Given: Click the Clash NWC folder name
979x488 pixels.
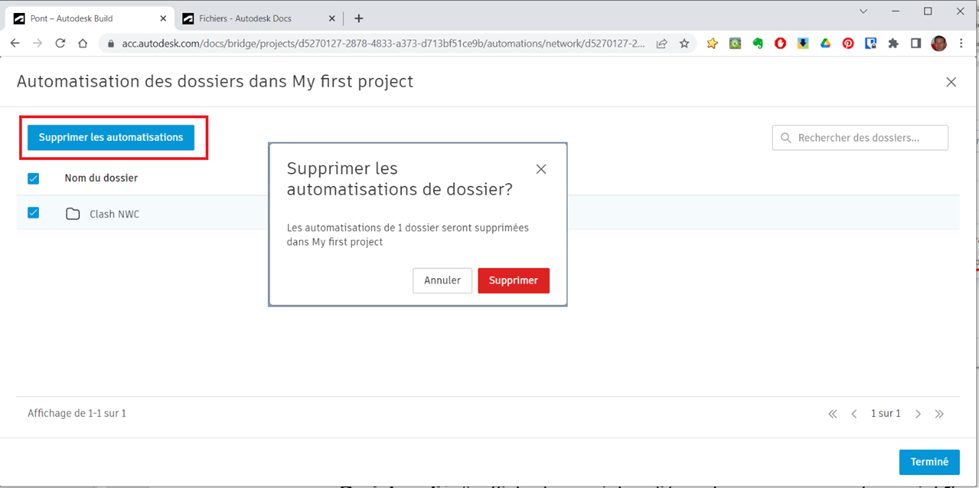Looking at the screenshot, I should point(114,214).
